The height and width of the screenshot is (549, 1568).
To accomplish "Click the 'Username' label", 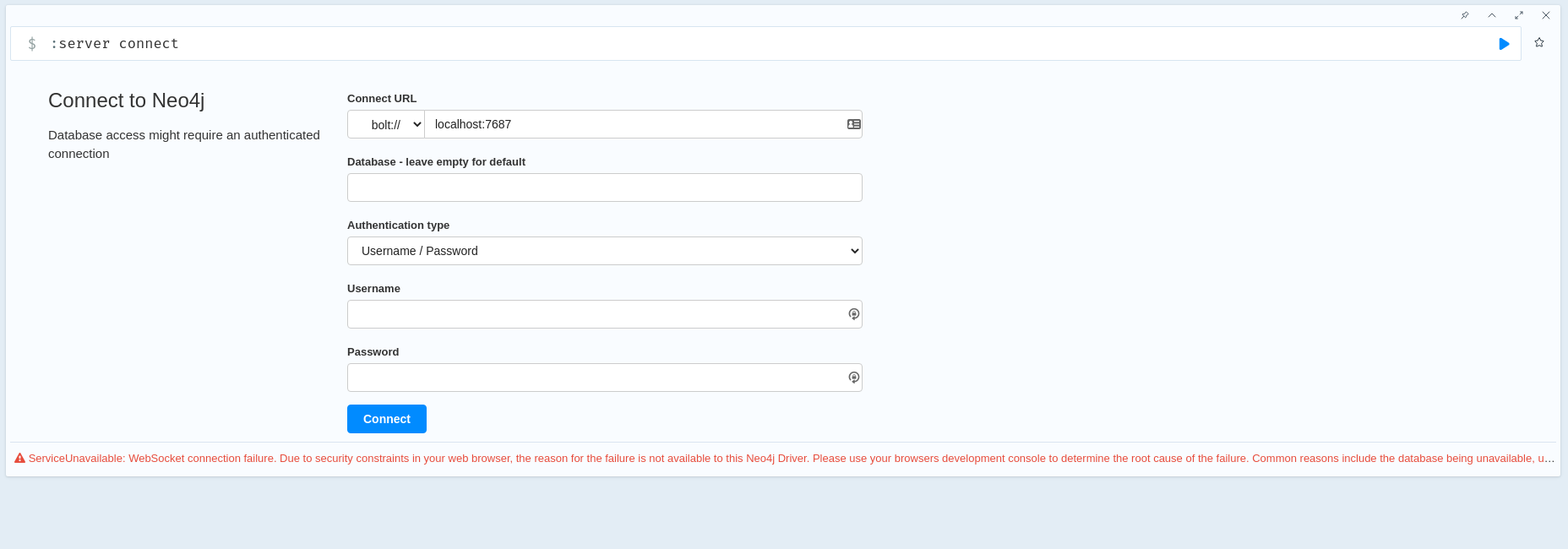I will (373, 289).
